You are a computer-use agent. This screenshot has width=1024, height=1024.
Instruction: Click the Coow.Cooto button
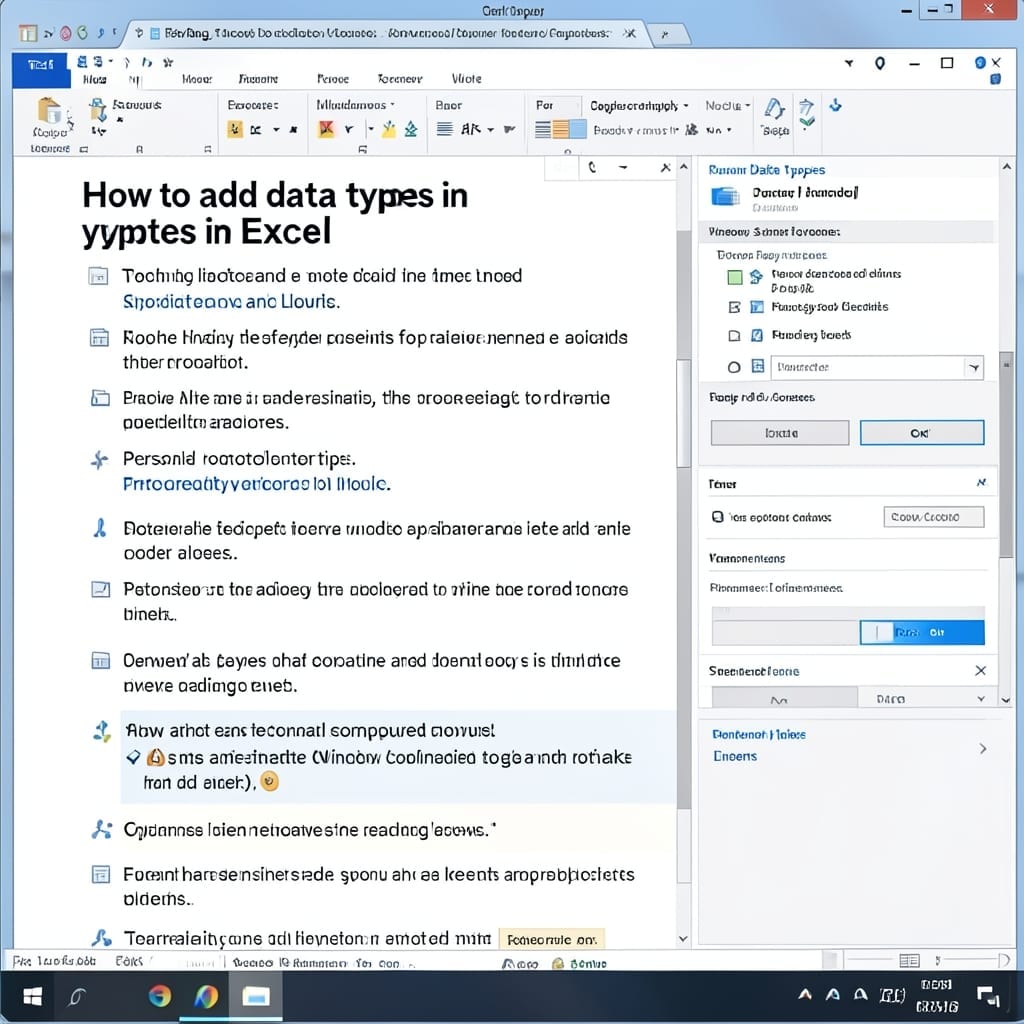coord(933,517)
